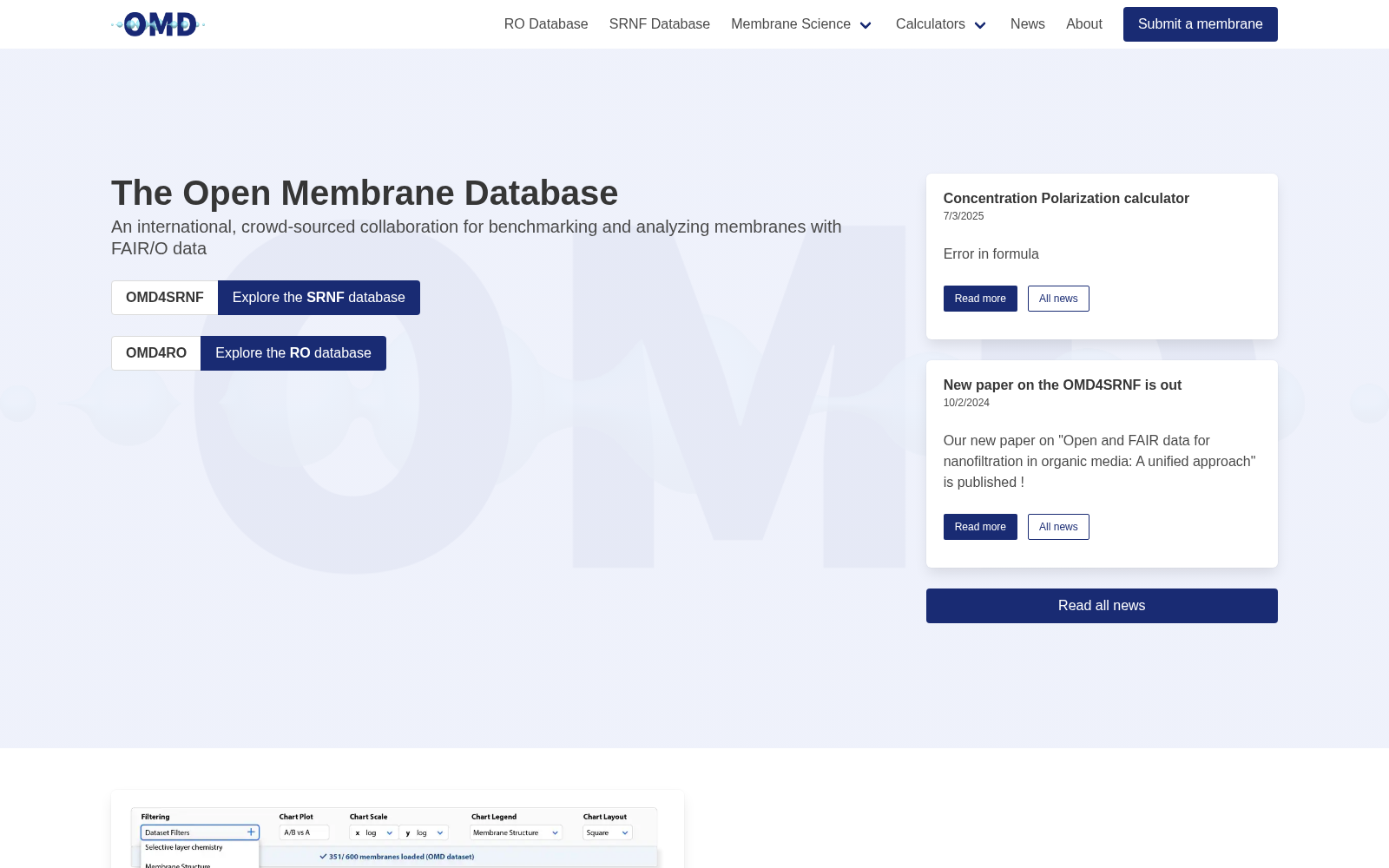Open the RO Database page
This screenshot has width=1389, height=868.
[x=546, y=24]
